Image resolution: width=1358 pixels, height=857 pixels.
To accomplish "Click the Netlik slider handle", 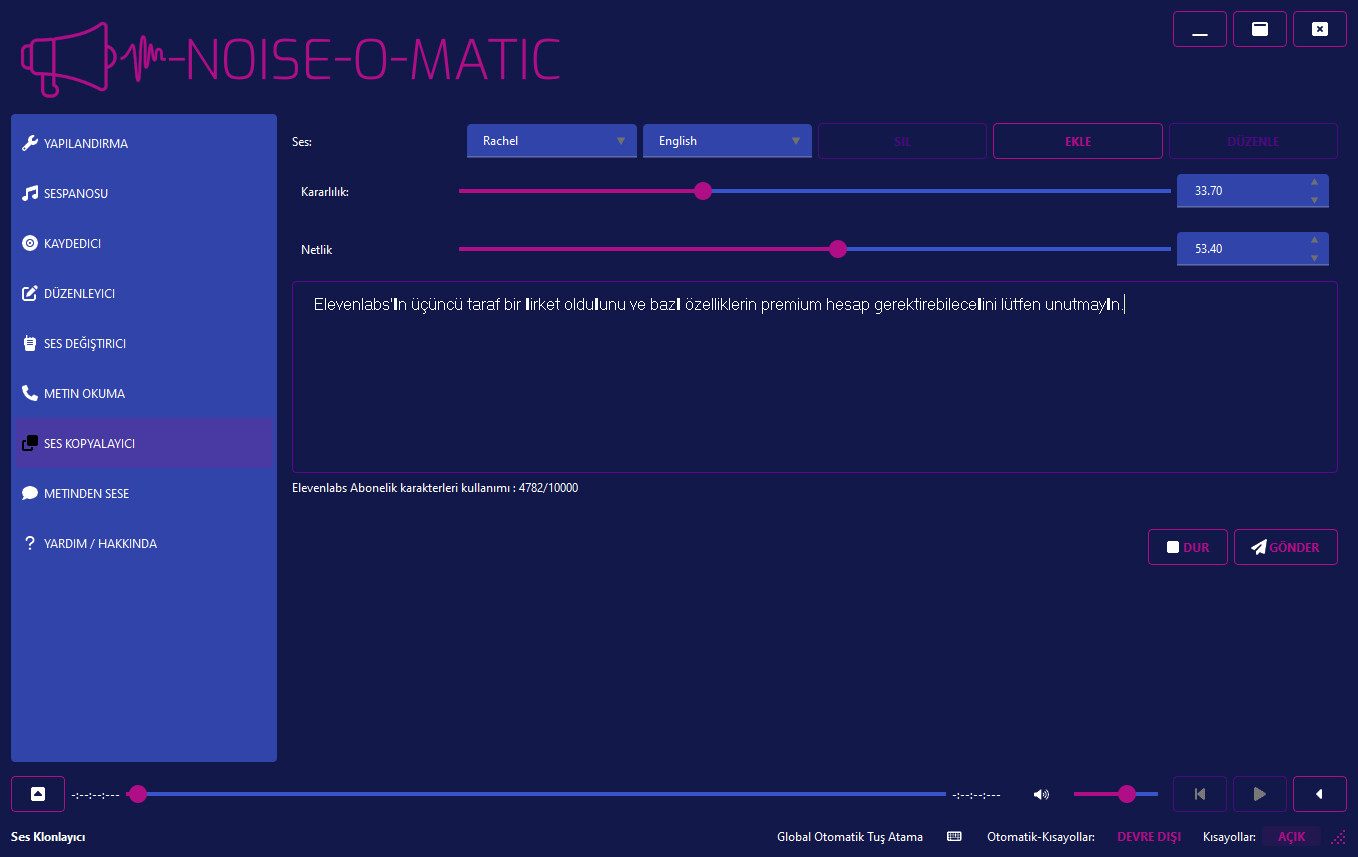I will click(838, 249).
